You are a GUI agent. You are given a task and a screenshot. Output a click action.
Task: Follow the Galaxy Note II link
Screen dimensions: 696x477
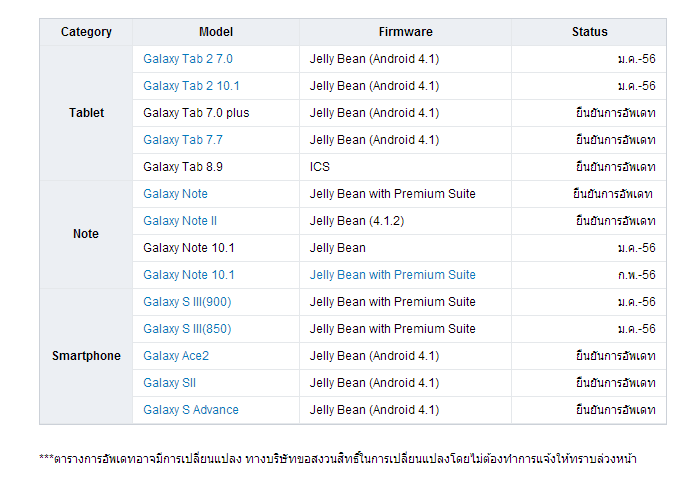click(x=180, y=221)
